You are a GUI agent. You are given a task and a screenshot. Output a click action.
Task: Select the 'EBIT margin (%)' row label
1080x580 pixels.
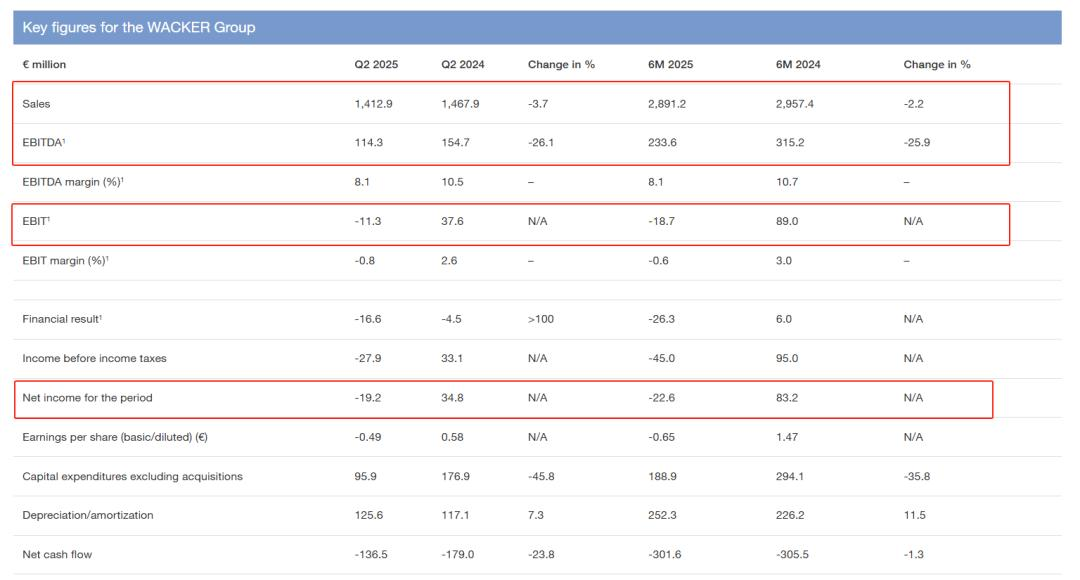65,260
